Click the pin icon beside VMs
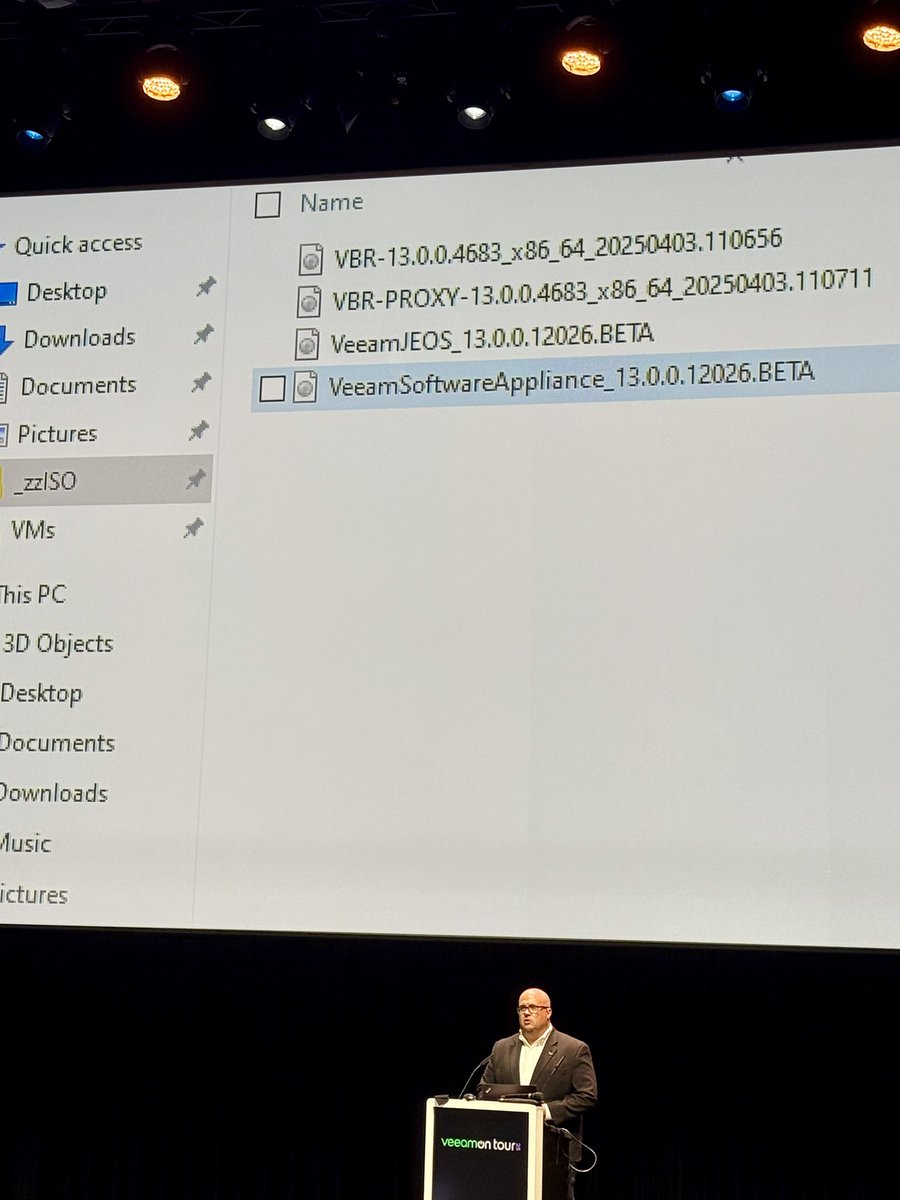The image size is (900, 1200). [x=193, y=529]
